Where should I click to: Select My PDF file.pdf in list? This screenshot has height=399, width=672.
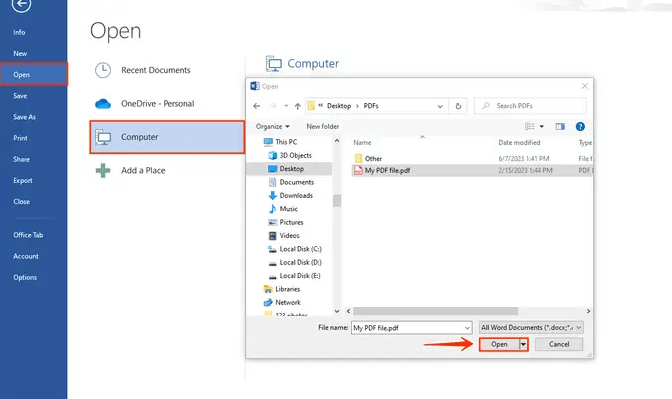coord(472,171)
